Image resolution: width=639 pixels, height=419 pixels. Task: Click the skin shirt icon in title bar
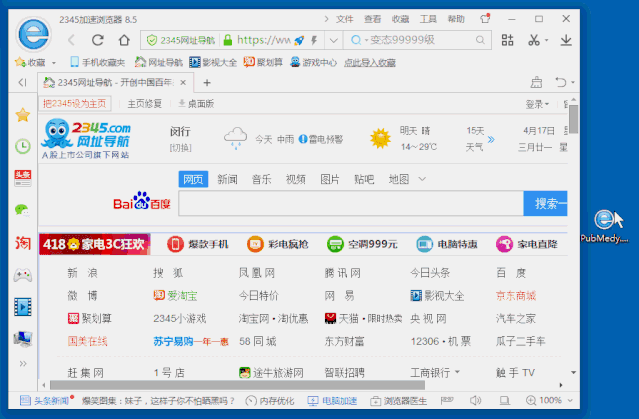point(485,19)
